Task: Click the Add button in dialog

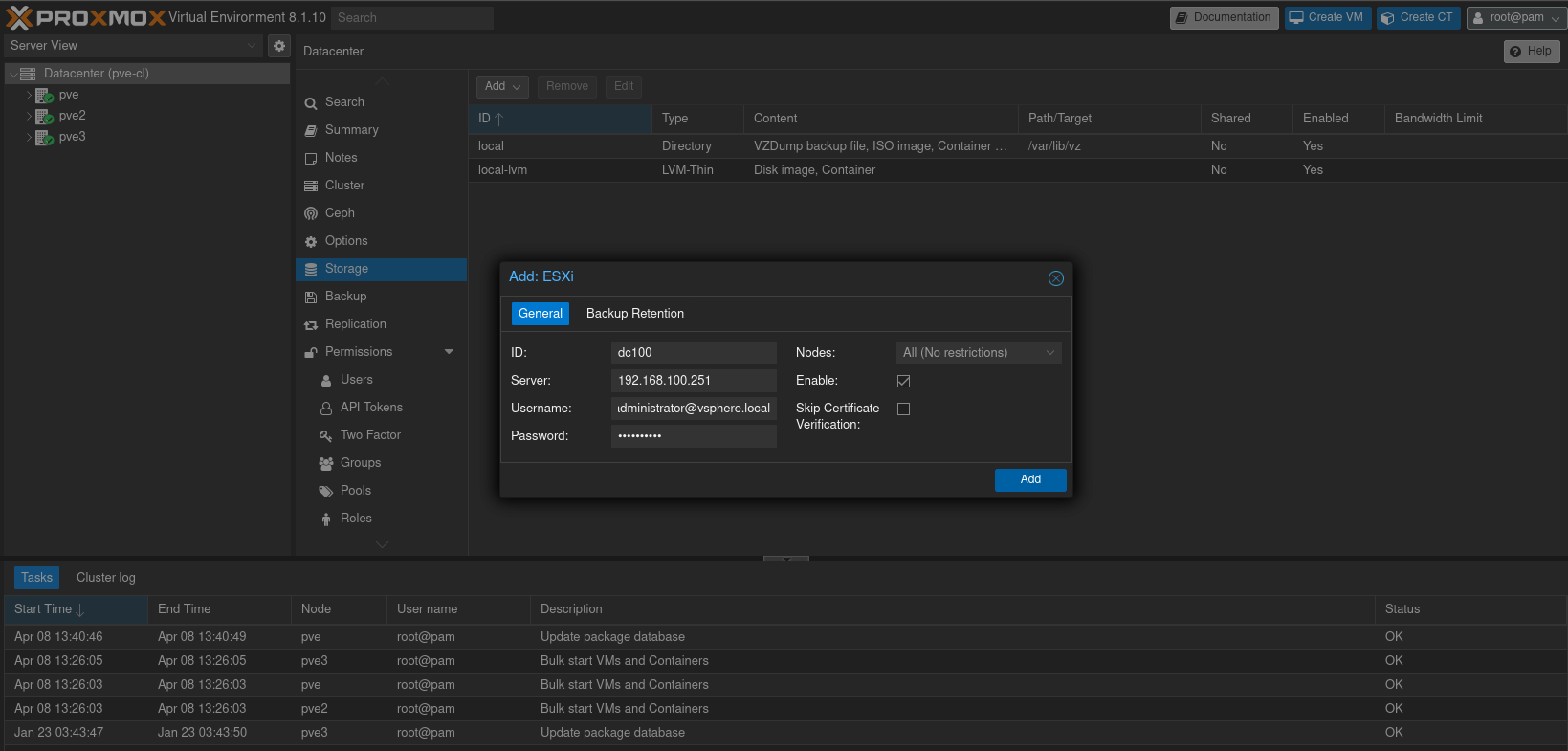Action: (1030, 479)
